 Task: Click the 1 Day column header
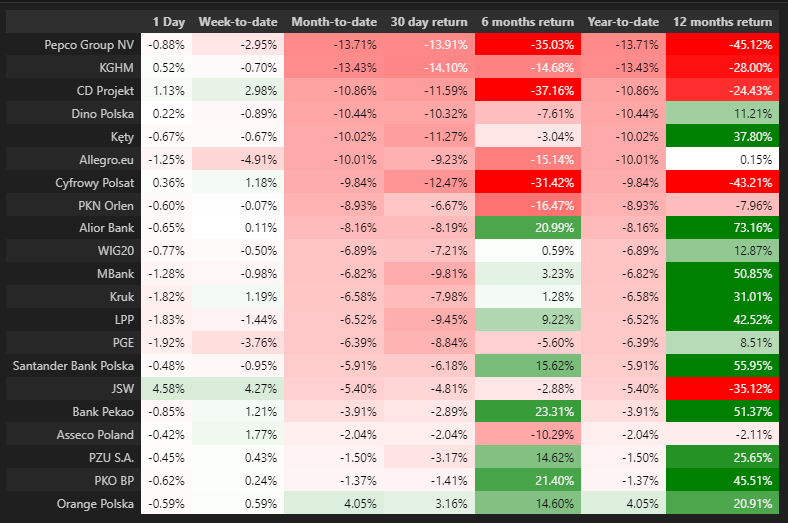[x=167, y=22]
